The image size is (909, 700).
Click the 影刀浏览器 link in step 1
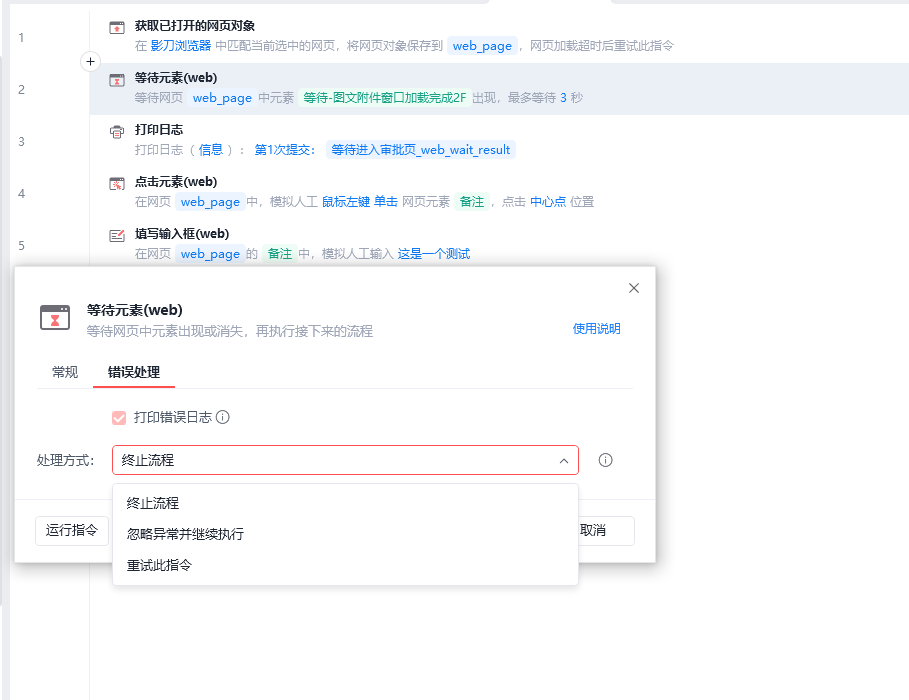pyautogui.click(x=180, y=46)
